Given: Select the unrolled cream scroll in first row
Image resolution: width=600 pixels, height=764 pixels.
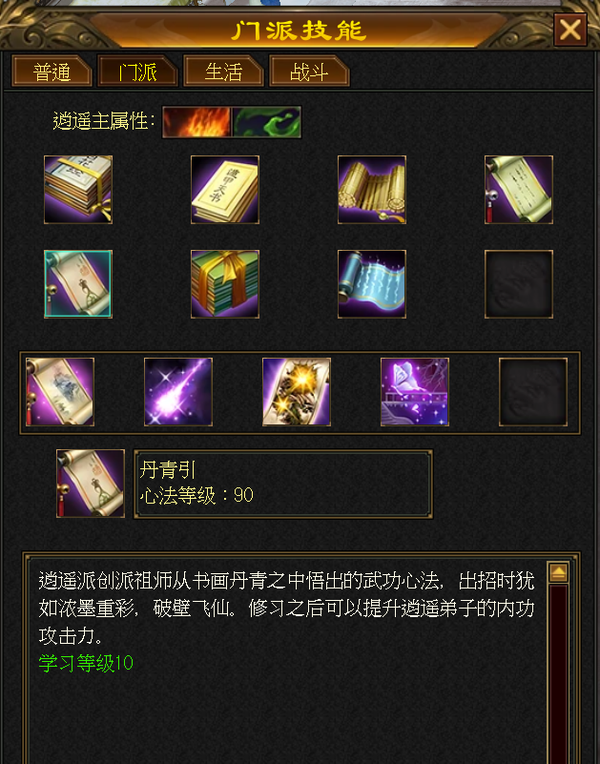Looking at the screenshot, I should pos(519,190).
